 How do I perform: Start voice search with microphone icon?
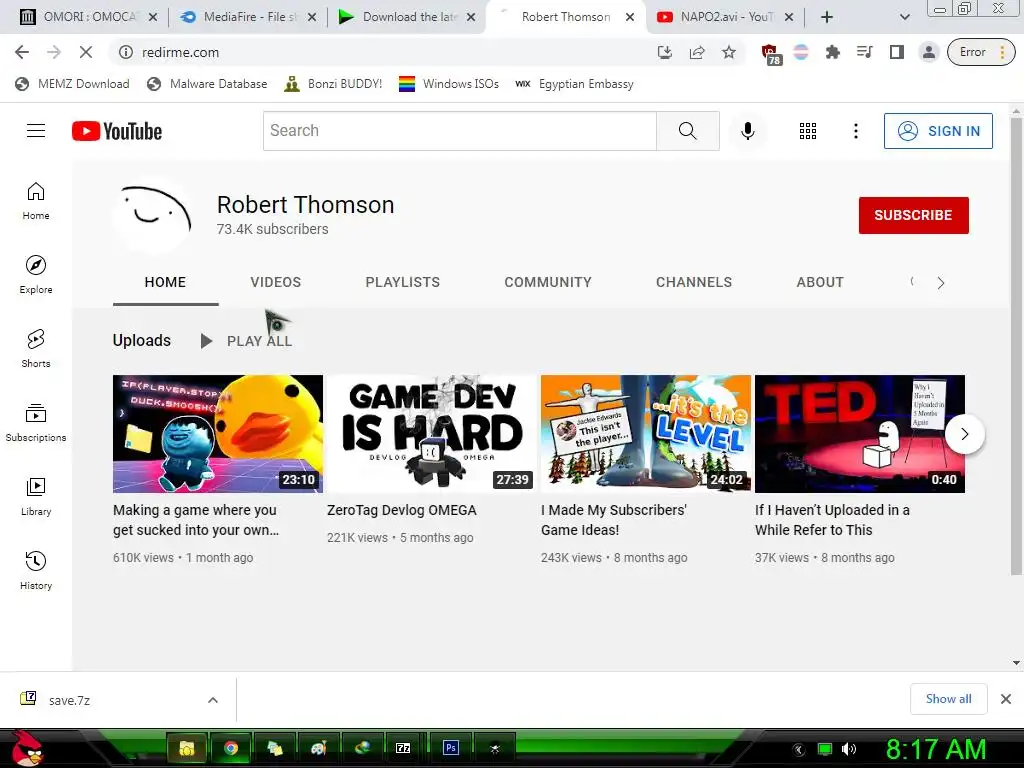point(748,131)
